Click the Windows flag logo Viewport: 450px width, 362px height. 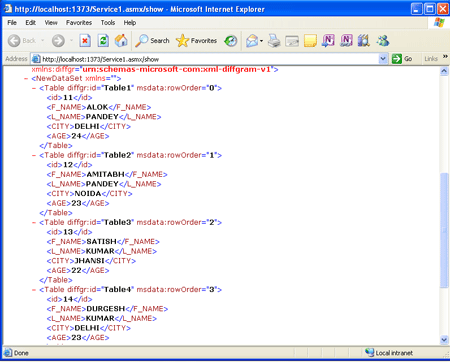tap(439, 23)
